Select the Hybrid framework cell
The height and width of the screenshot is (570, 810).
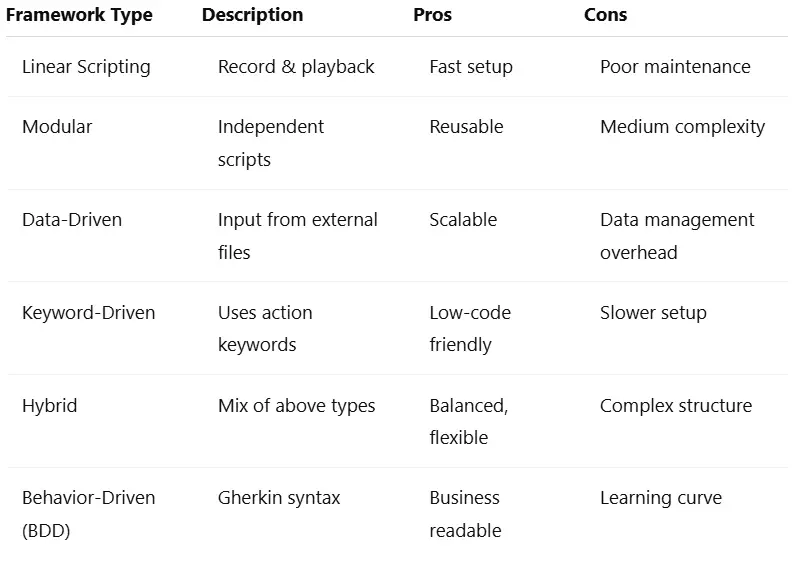click(x=50, y=406)
